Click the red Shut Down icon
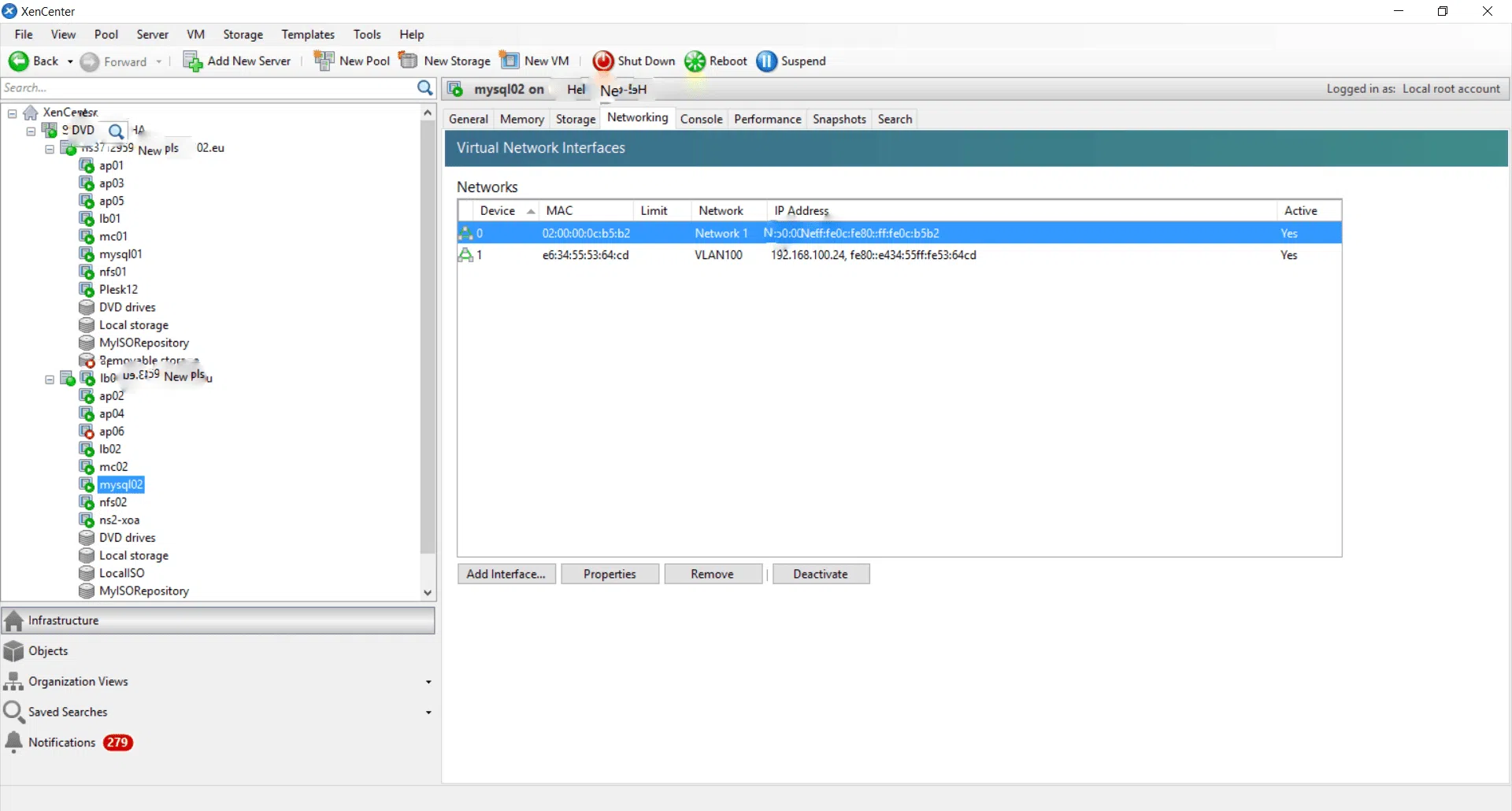The image size is (1512, 811). [x=603, y=61]
